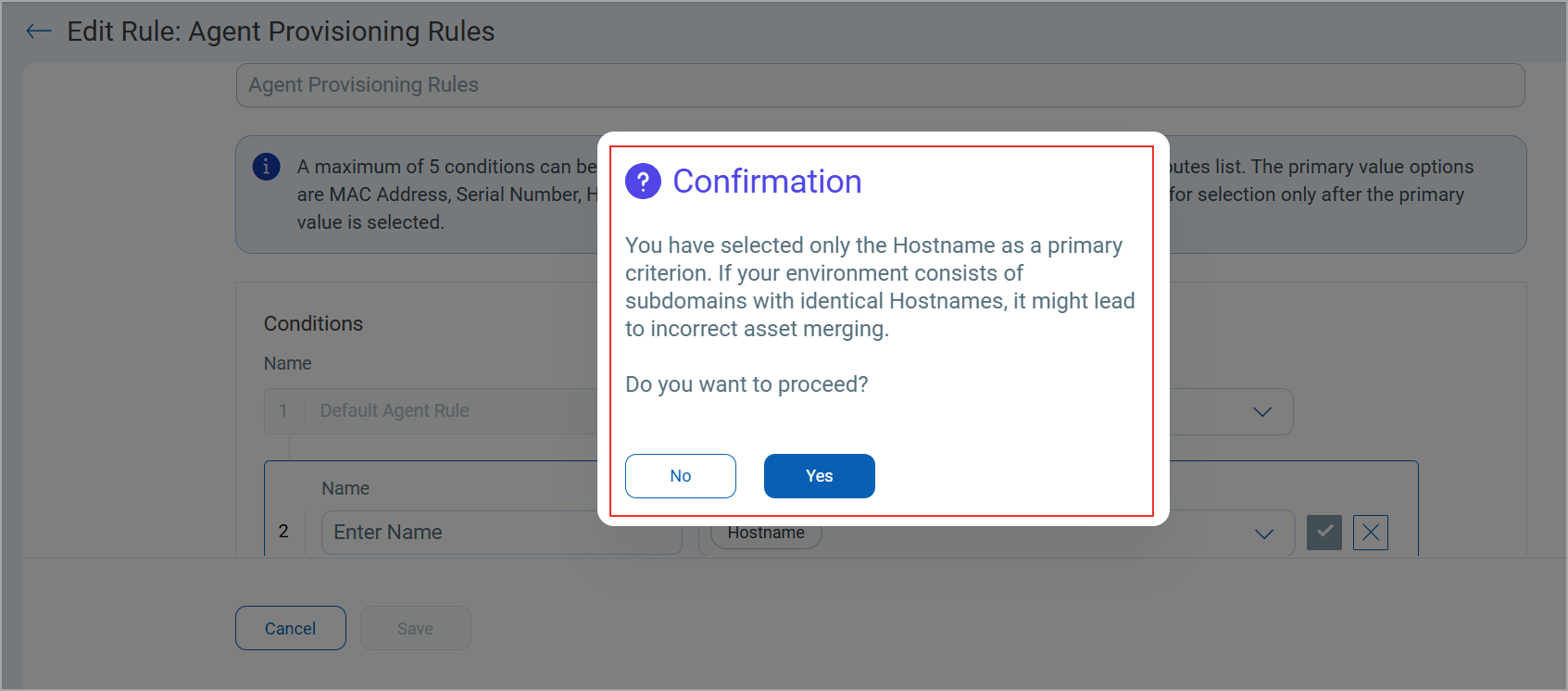Click No in the Confirmation dialog
Screen dimensions: 1568x691
point(681,476)
